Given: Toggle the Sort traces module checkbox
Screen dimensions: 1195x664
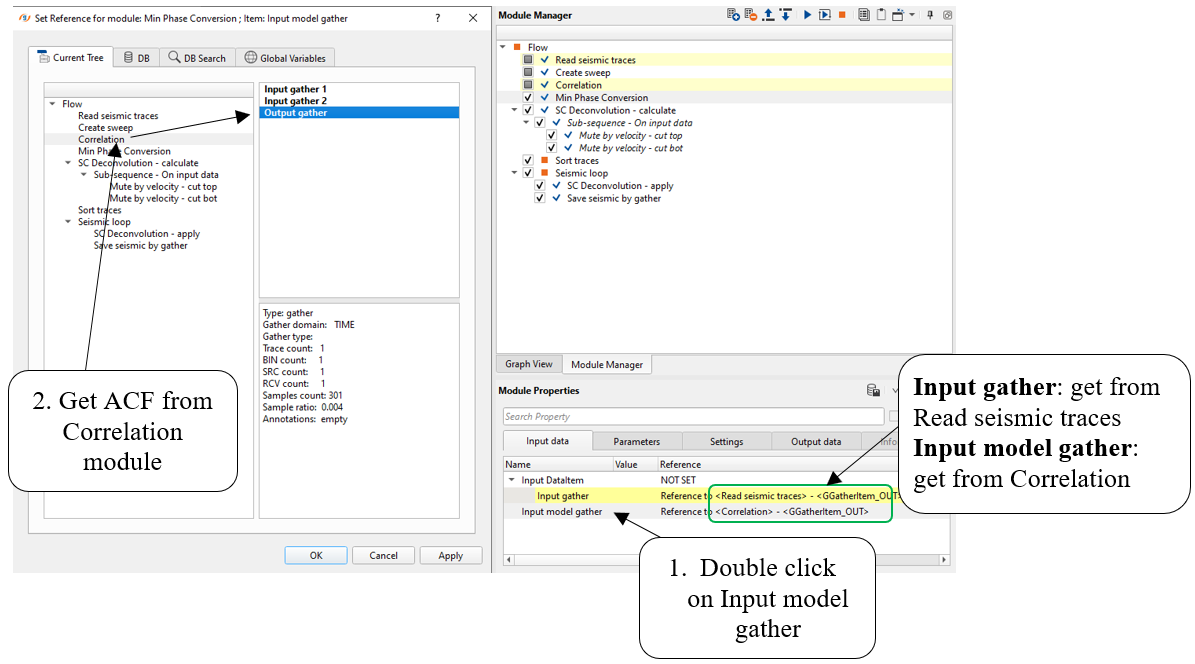Looking at the screenshot, I should click(529, 160).
